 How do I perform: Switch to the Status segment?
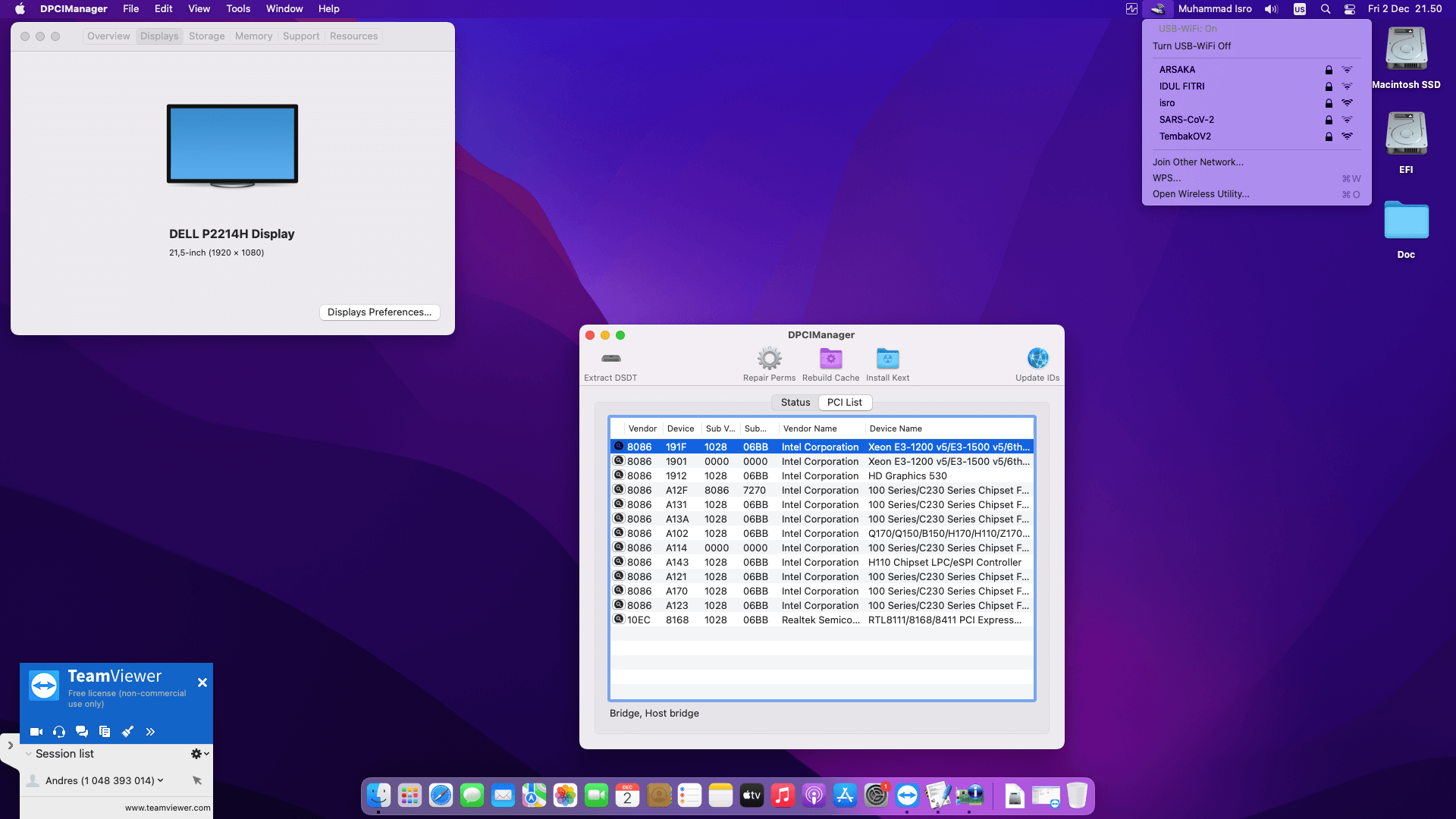coord(795,403)
